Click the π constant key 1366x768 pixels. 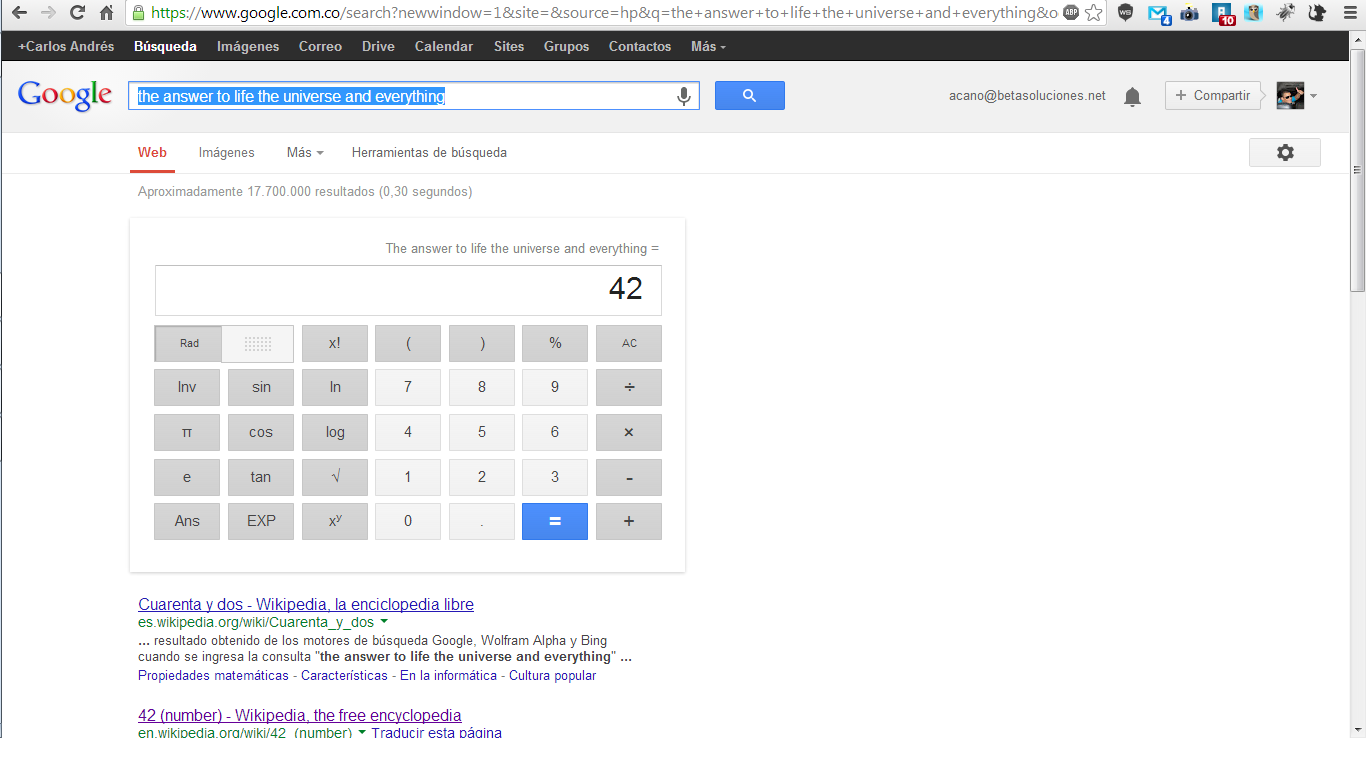187,432
